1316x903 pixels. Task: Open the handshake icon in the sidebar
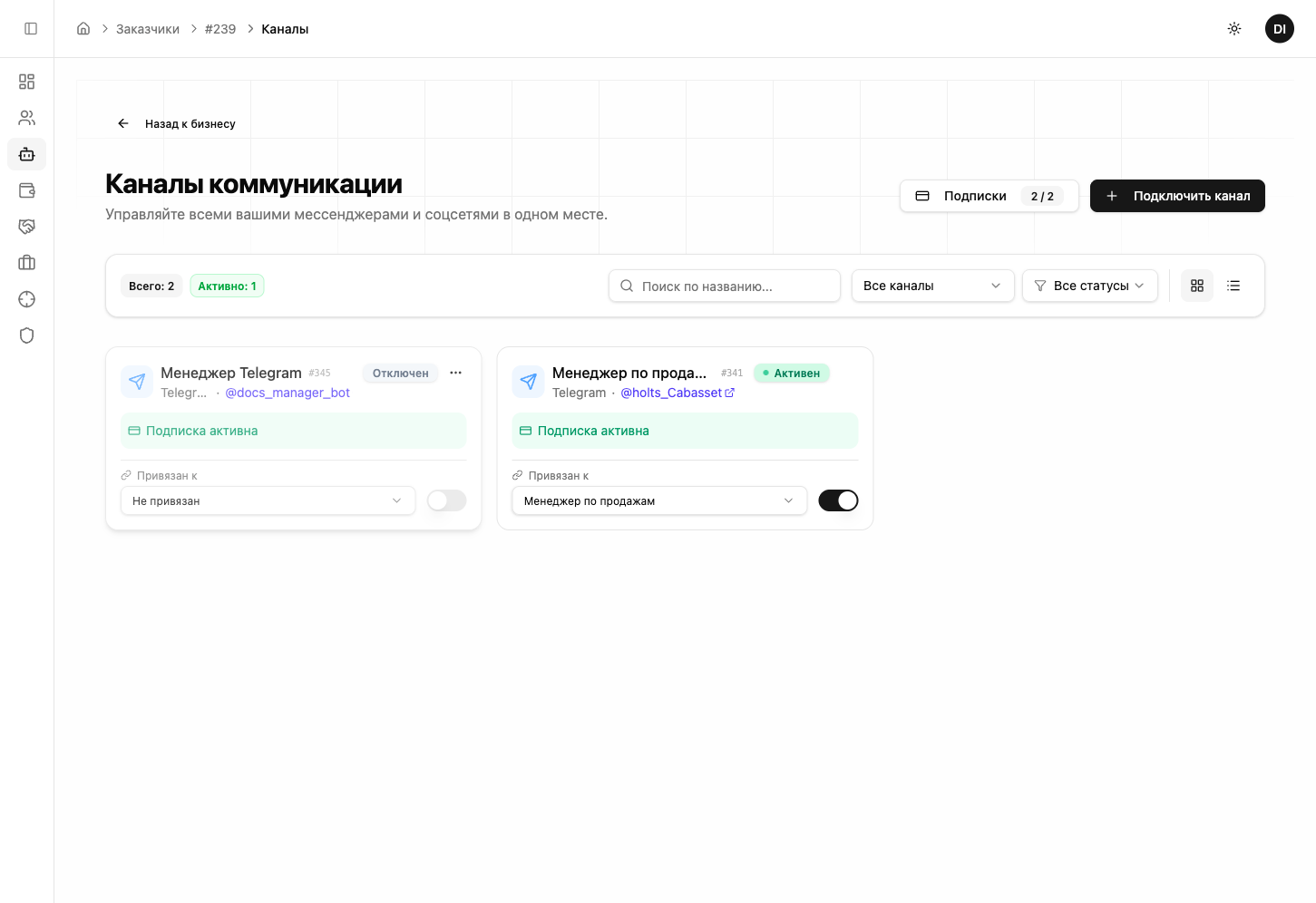click(x=26, y=227)
